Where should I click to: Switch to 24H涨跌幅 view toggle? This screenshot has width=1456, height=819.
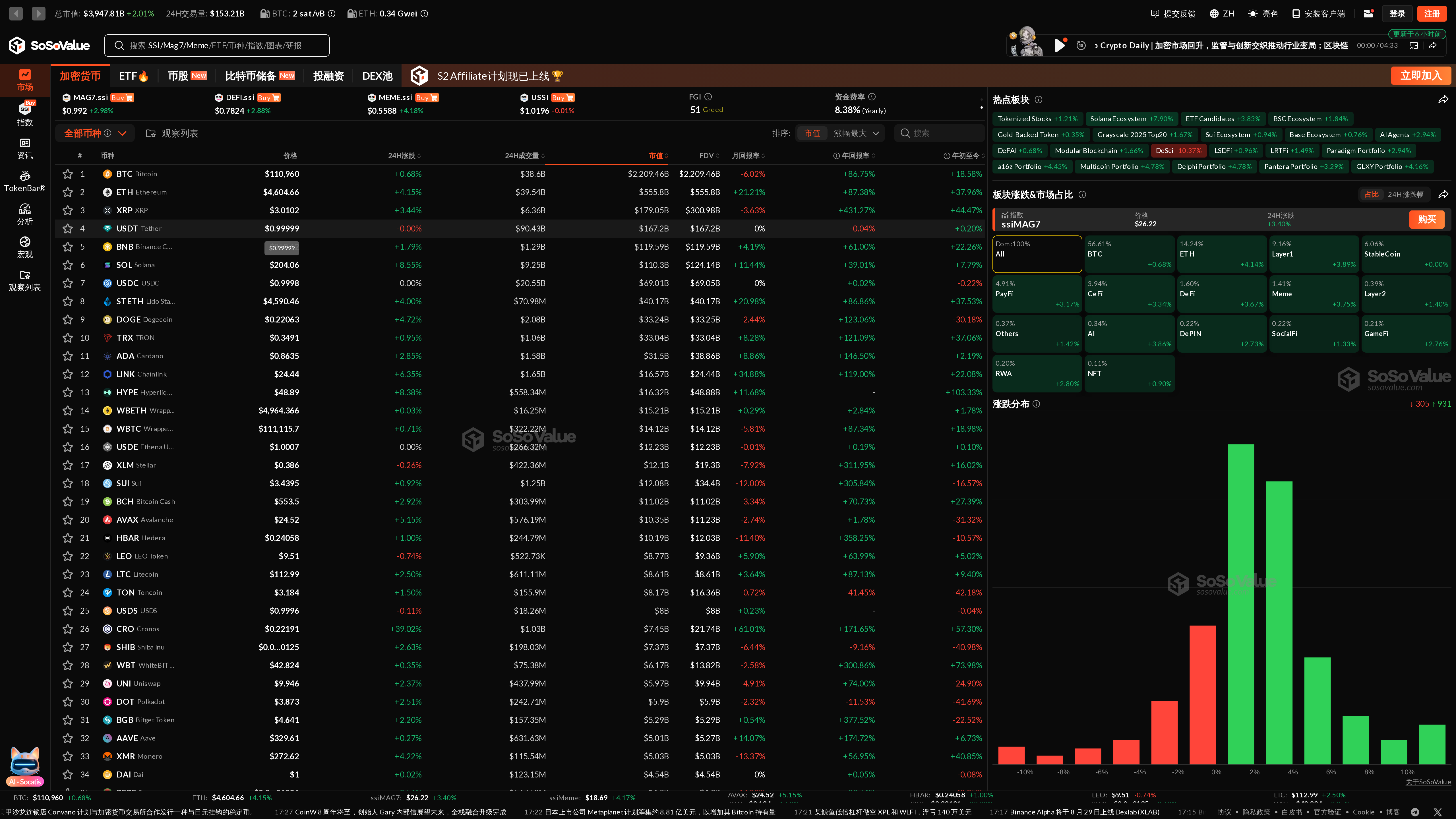tap(1406, 195)
